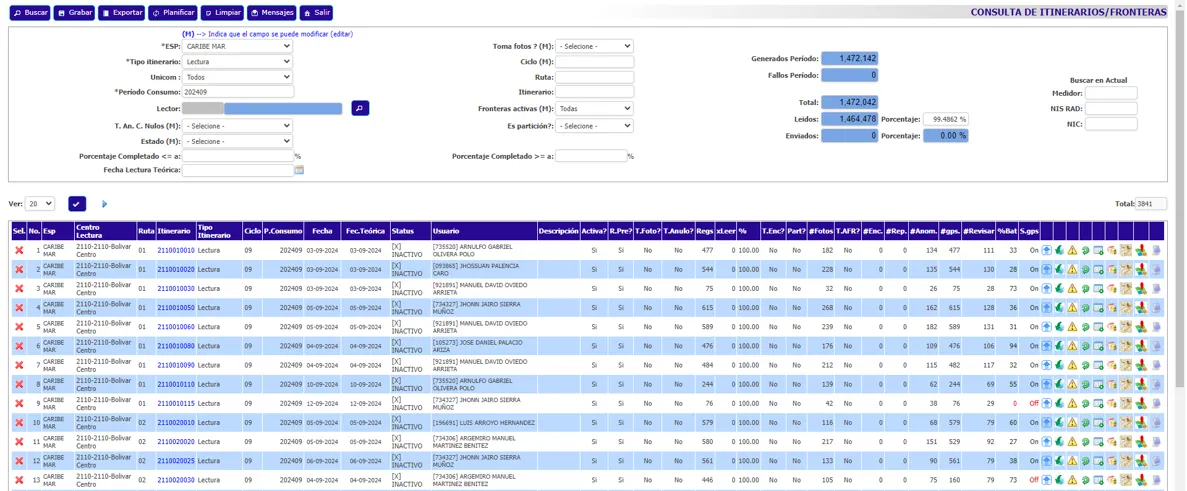
Task: Toggle the red X selection mark in row 10
Action: (19, 423)
